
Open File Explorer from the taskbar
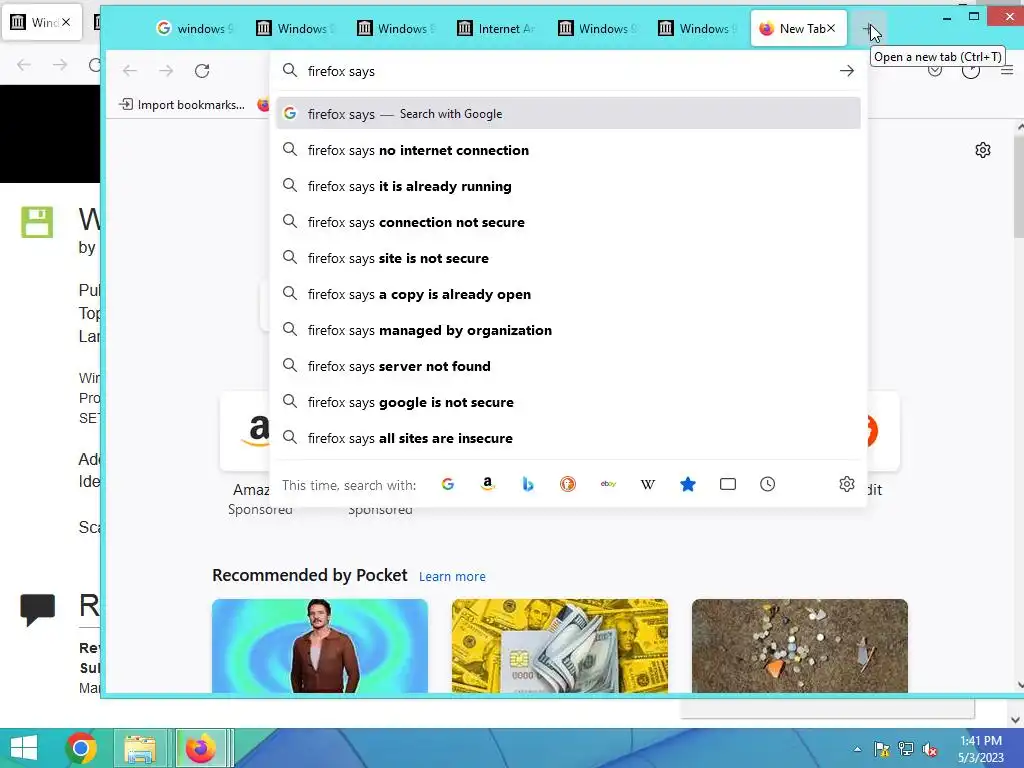coord(140,748)
